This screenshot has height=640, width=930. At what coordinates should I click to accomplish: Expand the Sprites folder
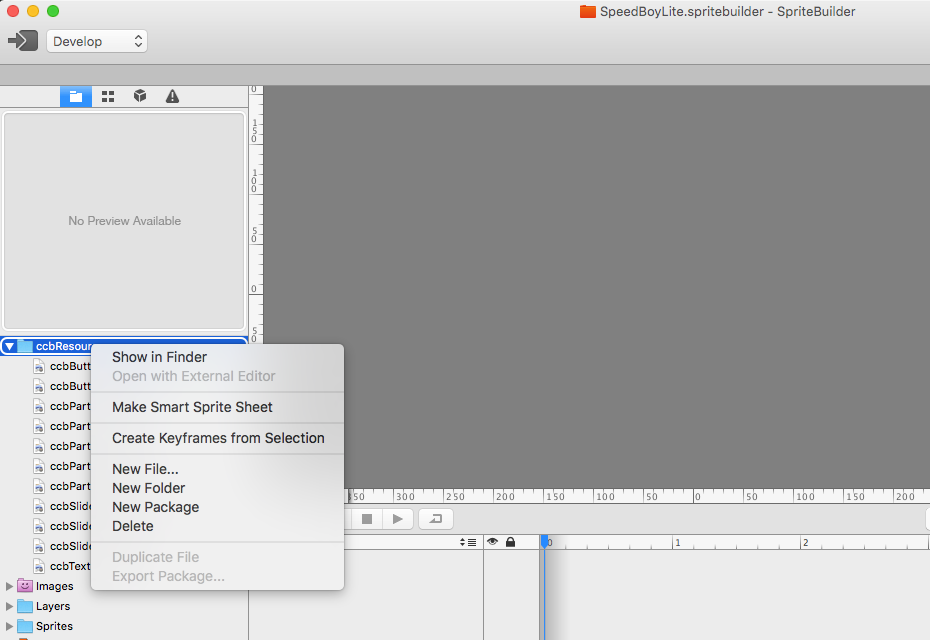9,626
